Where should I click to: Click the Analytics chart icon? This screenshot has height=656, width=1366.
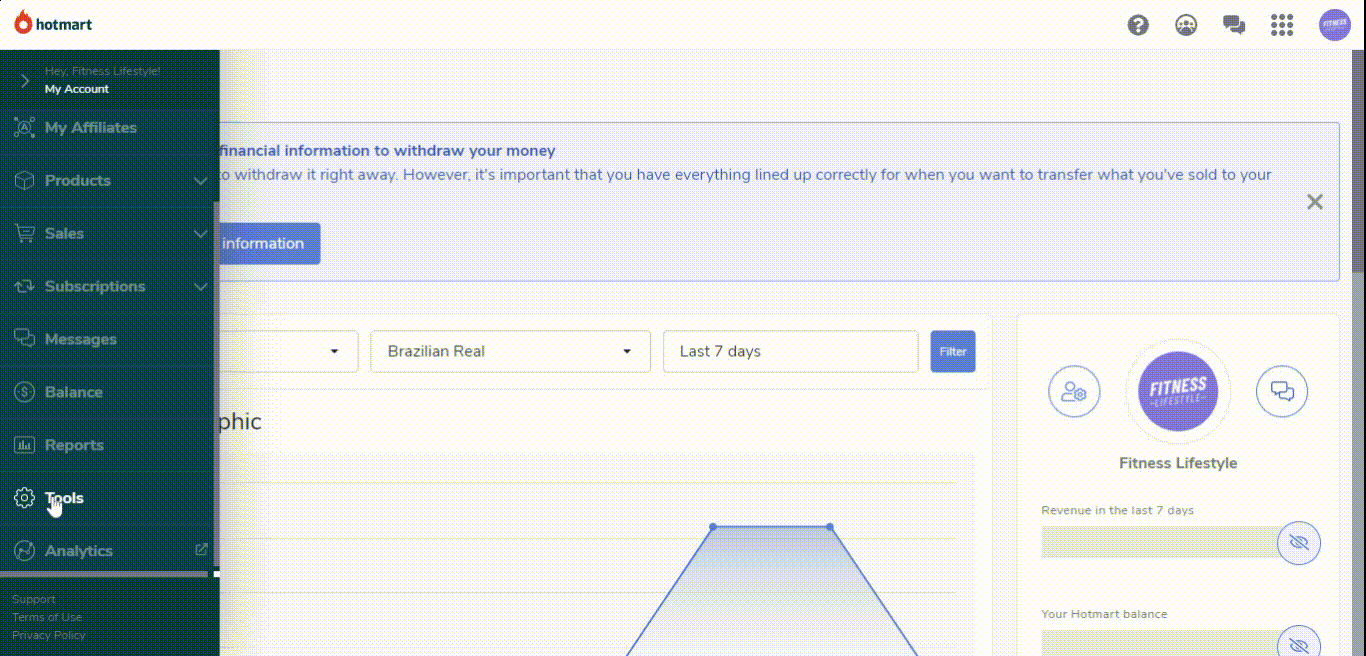pos(24,551)
